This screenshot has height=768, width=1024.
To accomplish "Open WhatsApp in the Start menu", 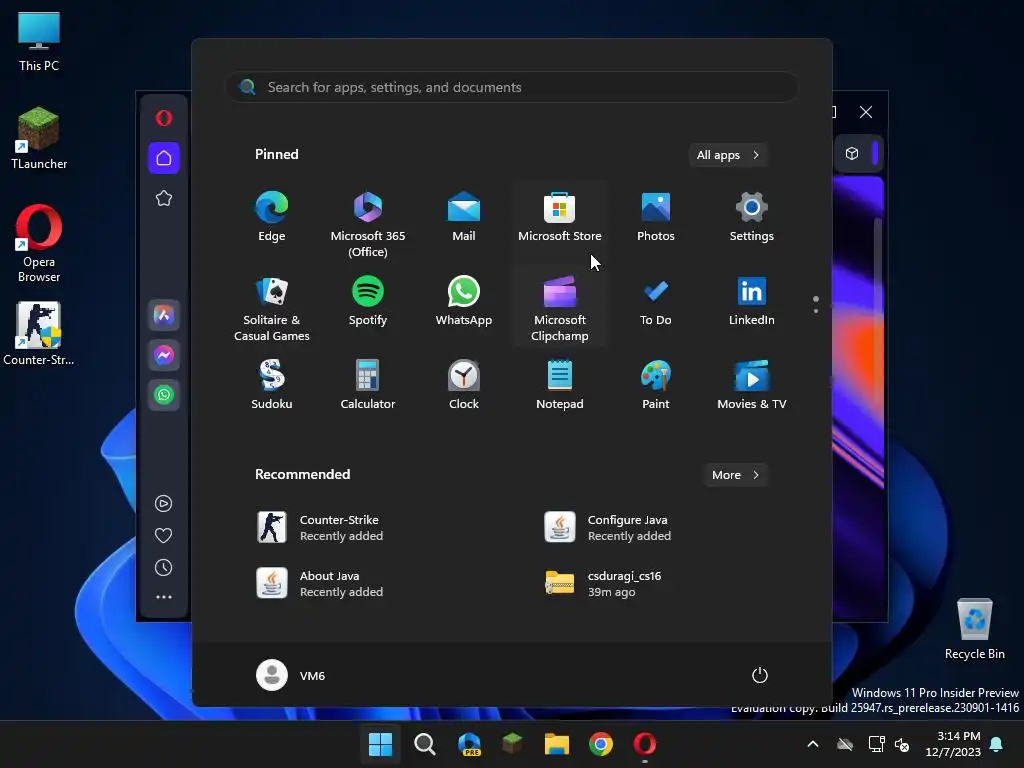I will coord(464,302).
